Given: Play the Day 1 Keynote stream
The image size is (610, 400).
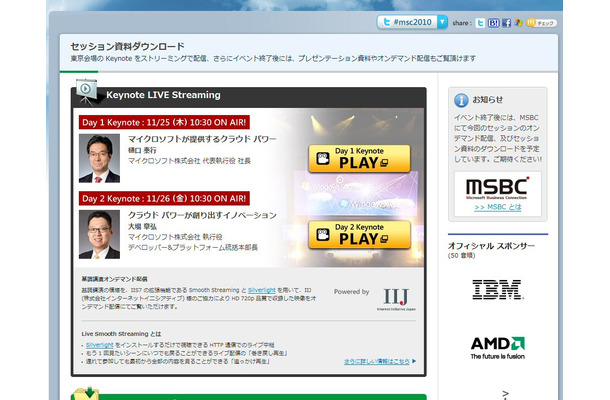Looking at the screenshot, I should coord(359,158).
